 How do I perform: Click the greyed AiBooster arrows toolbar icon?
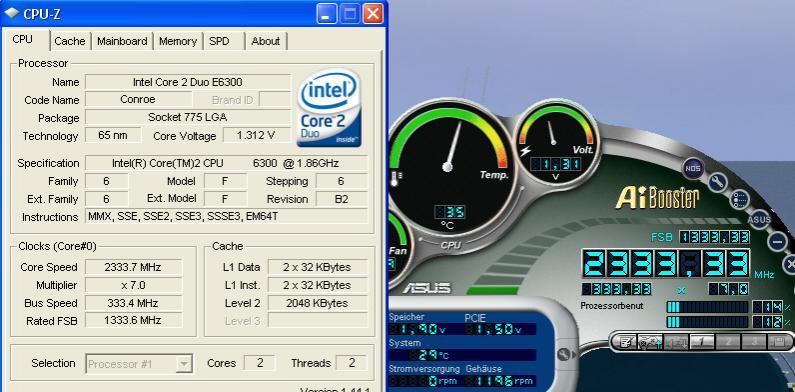(x=675, y=342)
